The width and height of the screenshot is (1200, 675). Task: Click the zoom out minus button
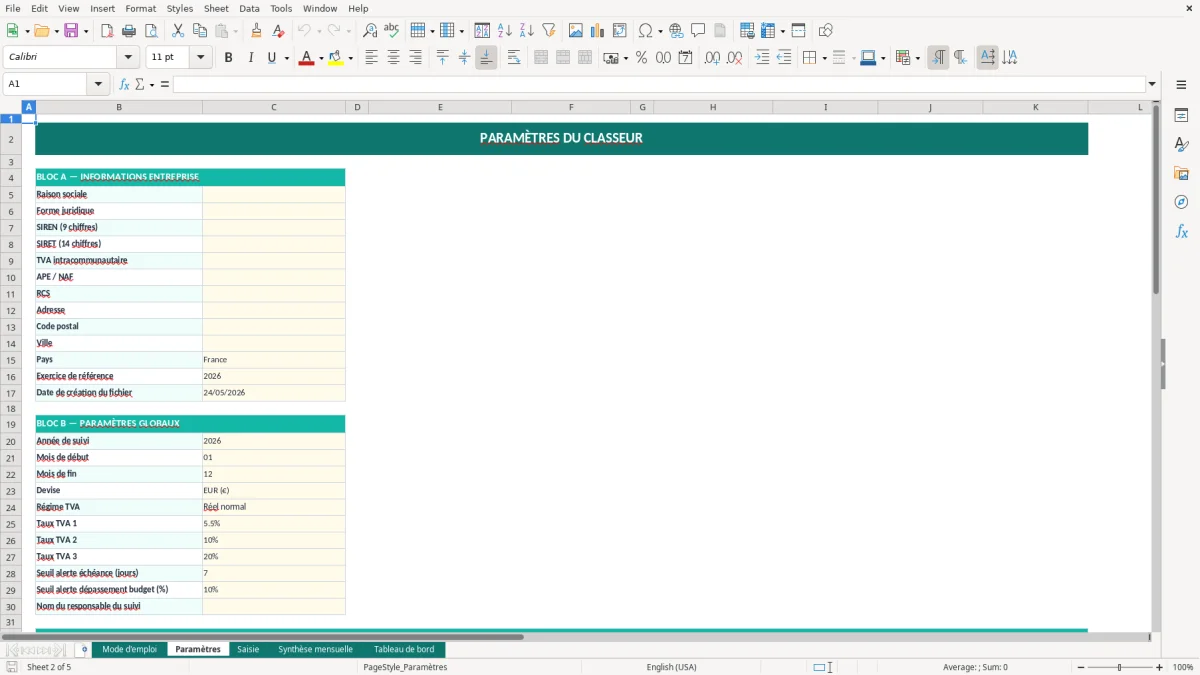pyautogui.click(x=1079, y=667)
